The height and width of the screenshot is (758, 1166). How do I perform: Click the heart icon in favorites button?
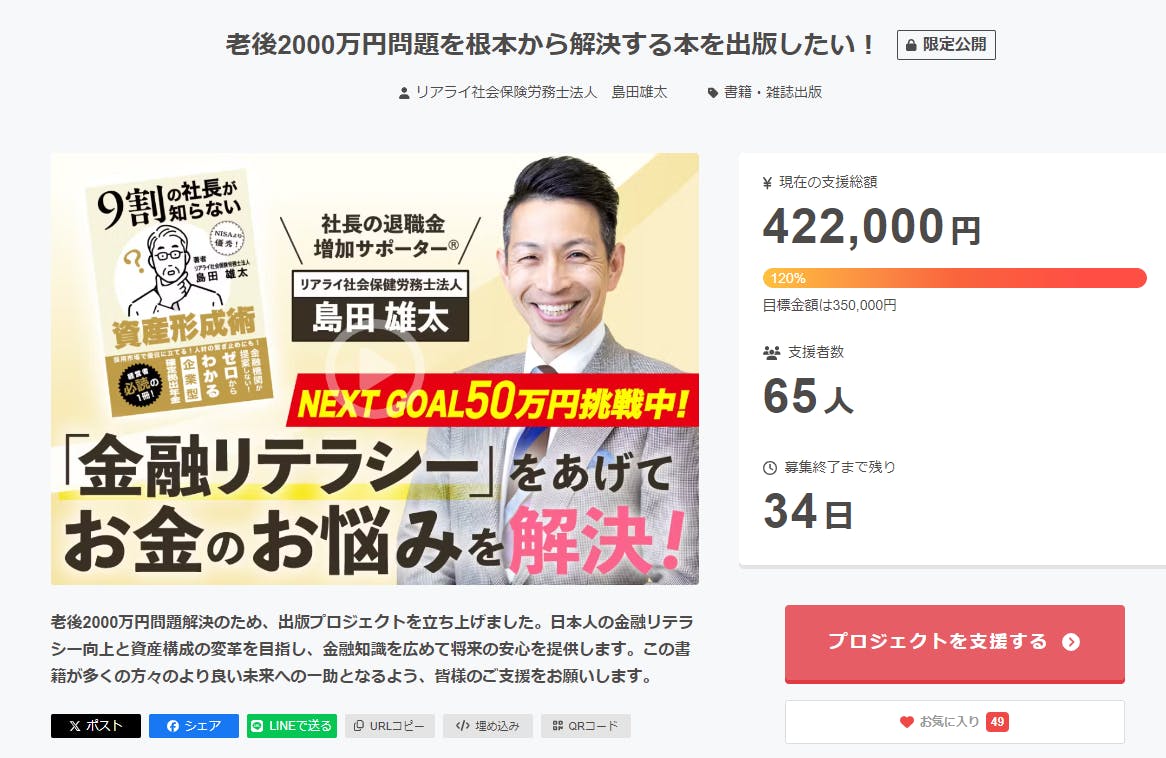point(906,722)
